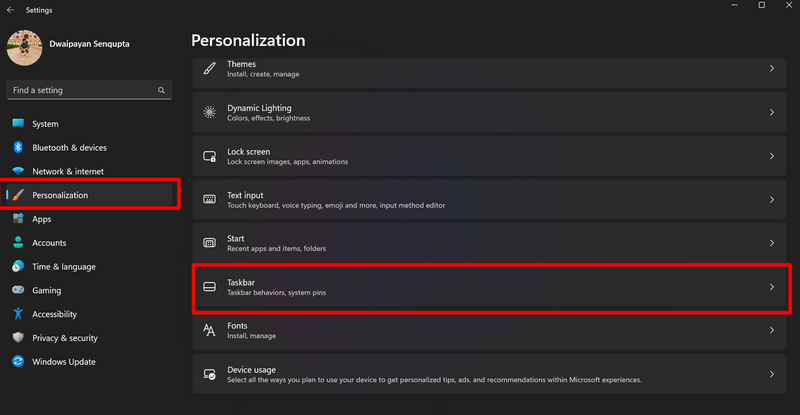Click the Windows Update icon in sidebar
800x415 pixels.
18,362
